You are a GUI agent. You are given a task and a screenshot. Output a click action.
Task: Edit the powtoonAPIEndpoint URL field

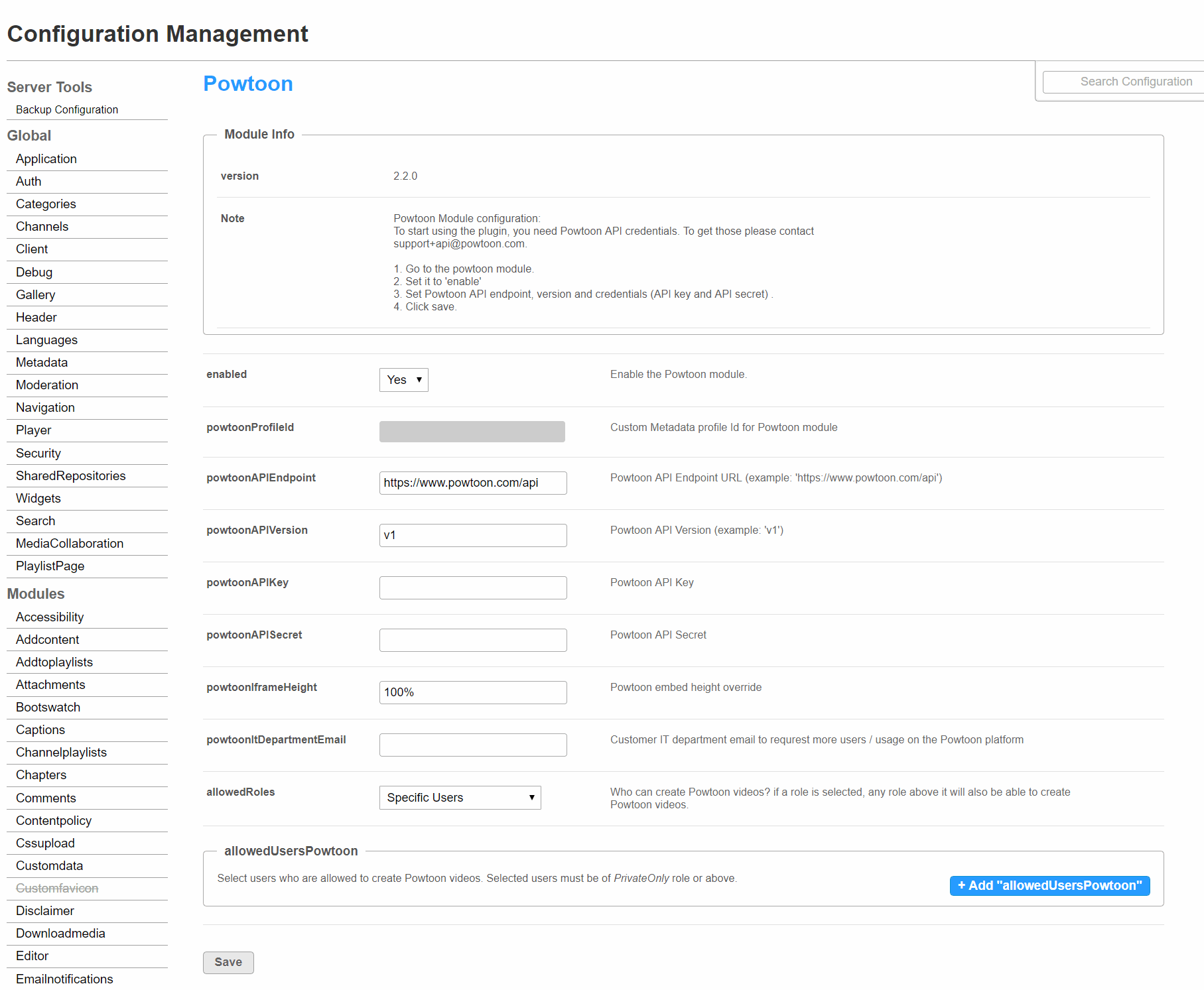point(473,483)
